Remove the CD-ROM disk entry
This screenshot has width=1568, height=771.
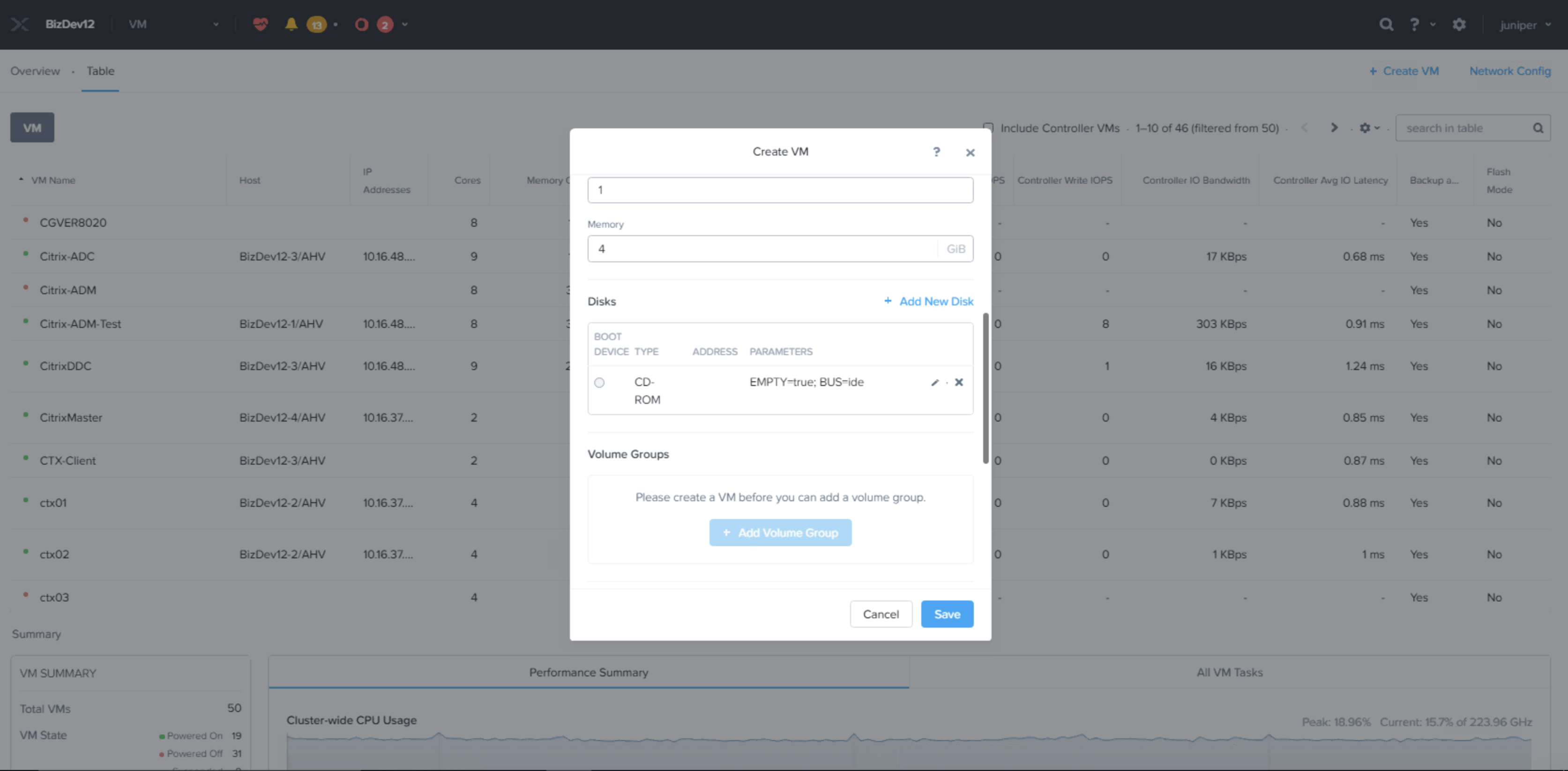click(x=959, y=382)
